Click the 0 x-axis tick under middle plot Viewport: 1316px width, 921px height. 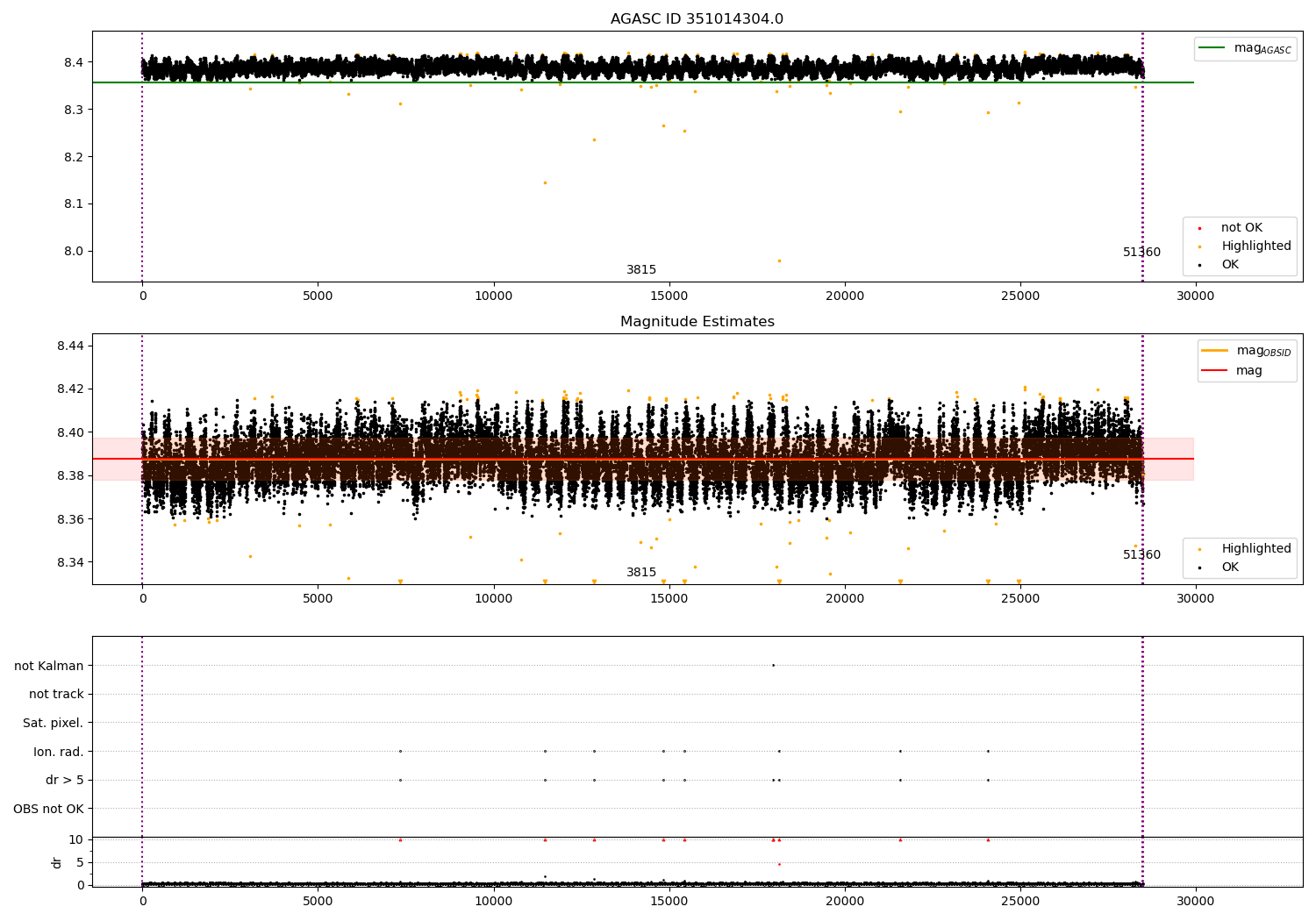142,599
